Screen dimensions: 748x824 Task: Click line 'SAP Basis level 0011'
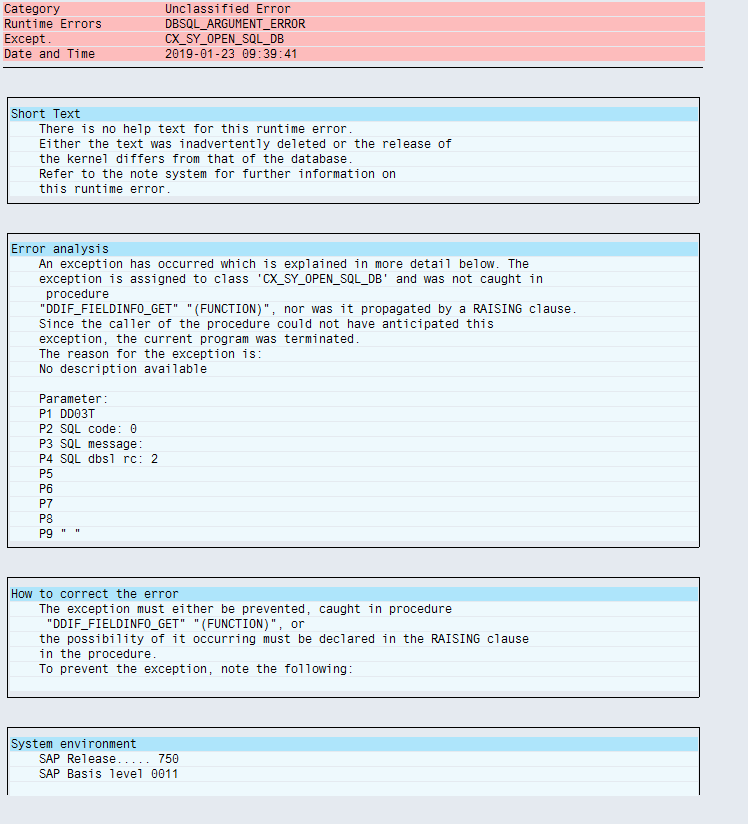coord(108,774)
